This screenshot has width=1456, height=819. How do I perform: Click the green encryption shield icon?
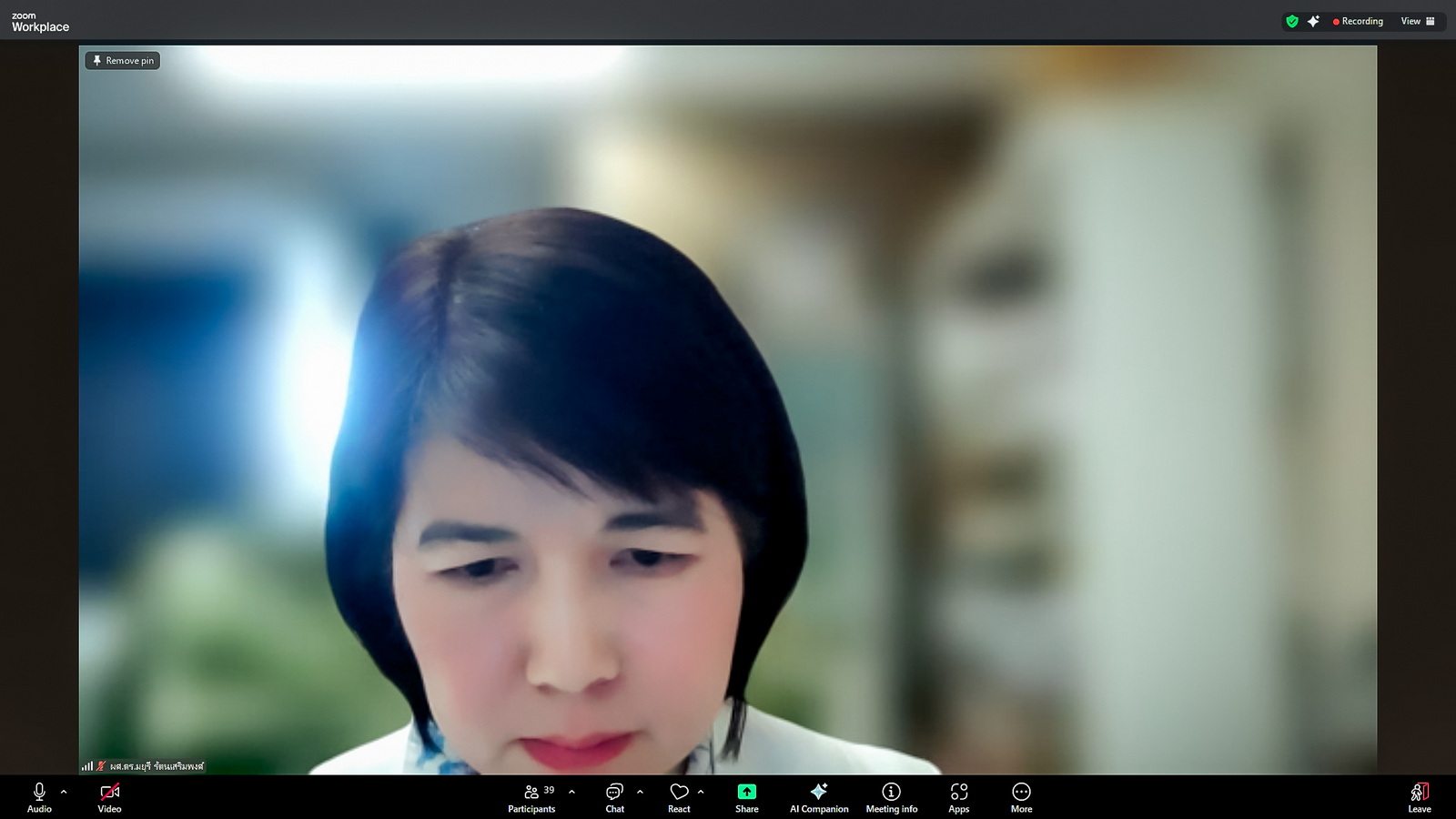click(1291, 21)
